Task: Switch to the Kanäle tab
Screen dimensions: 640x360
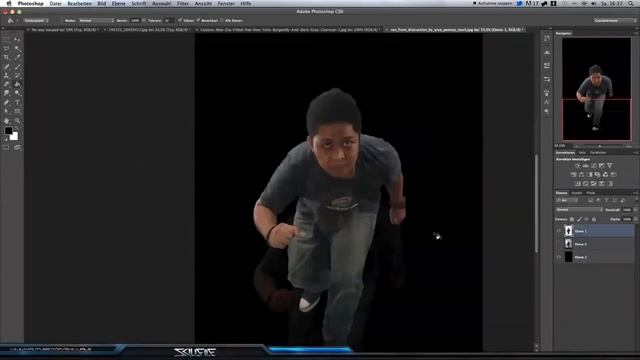Action: point(576,193)
